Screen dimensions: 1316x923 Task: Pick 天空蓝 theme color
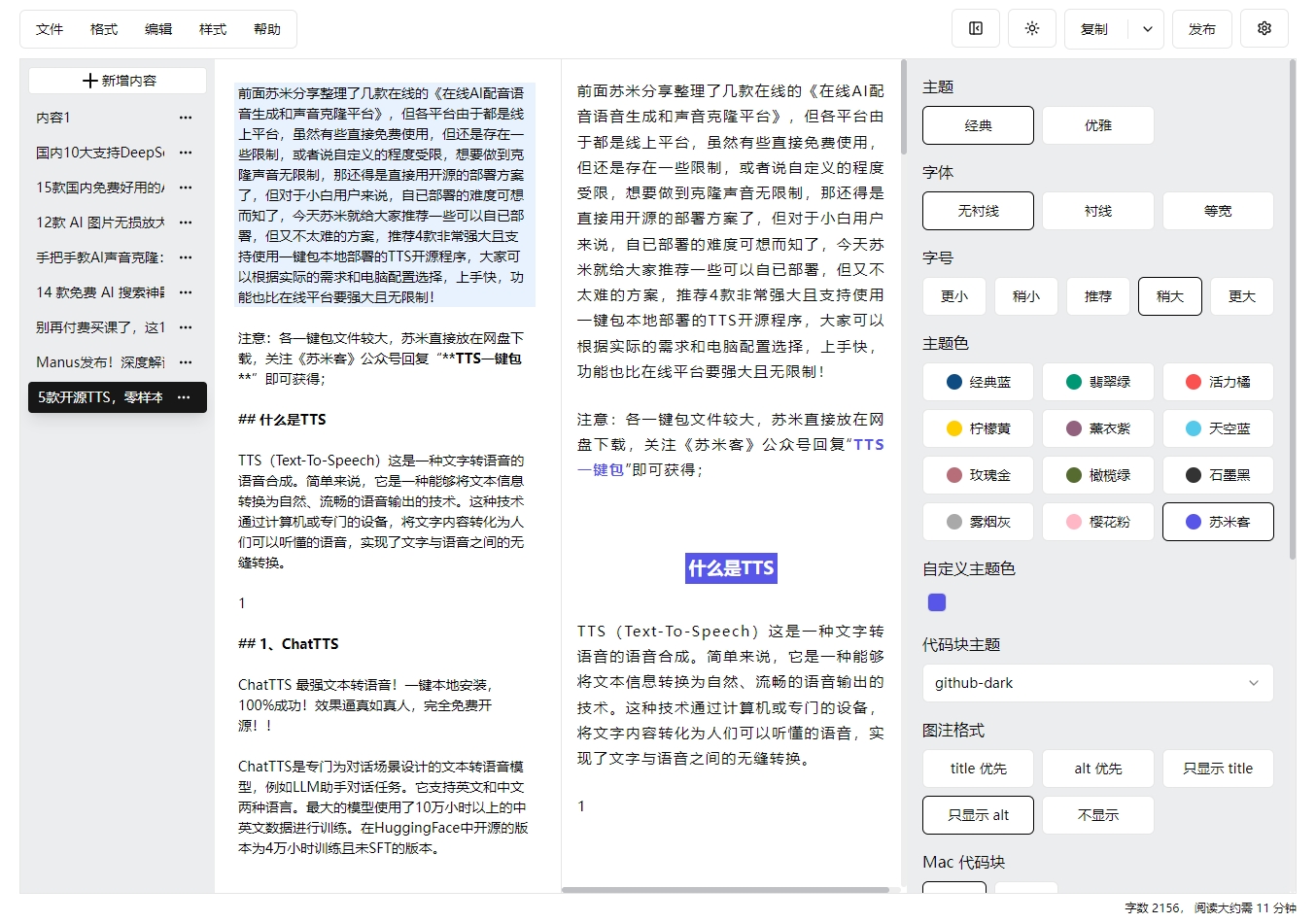coord(1218,428)
